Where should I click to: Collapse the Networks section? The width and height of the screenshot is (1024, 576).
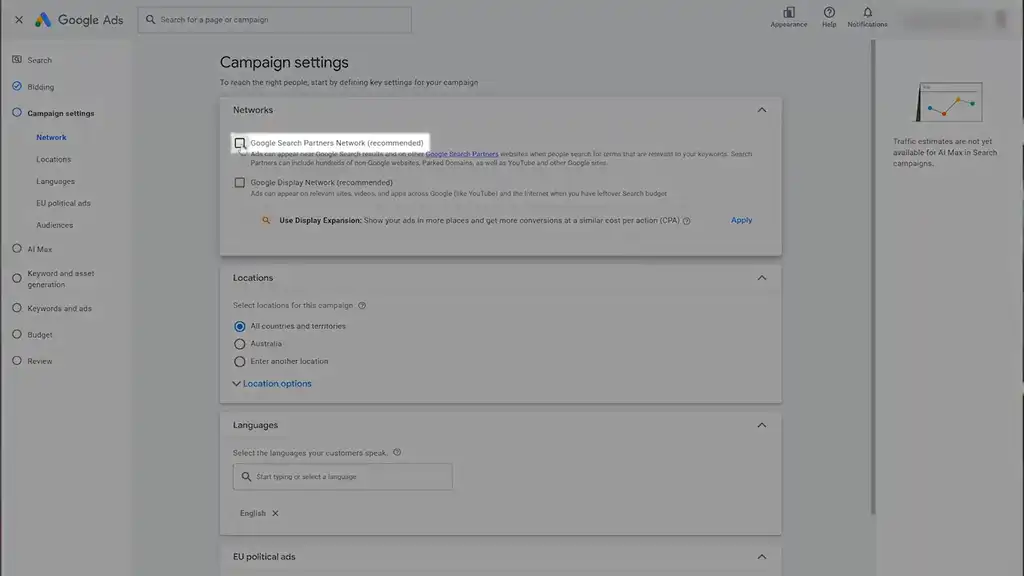point(761,110)
